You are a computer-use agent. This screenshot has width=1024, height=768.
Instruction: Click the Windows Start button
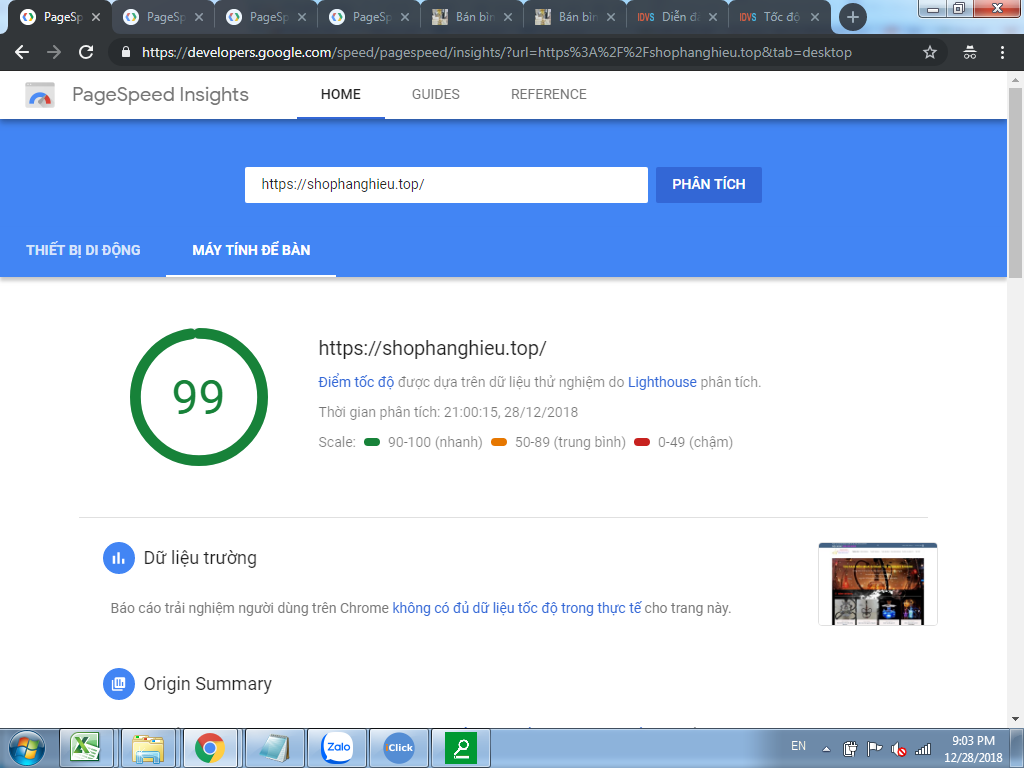(x=25, y=747)
